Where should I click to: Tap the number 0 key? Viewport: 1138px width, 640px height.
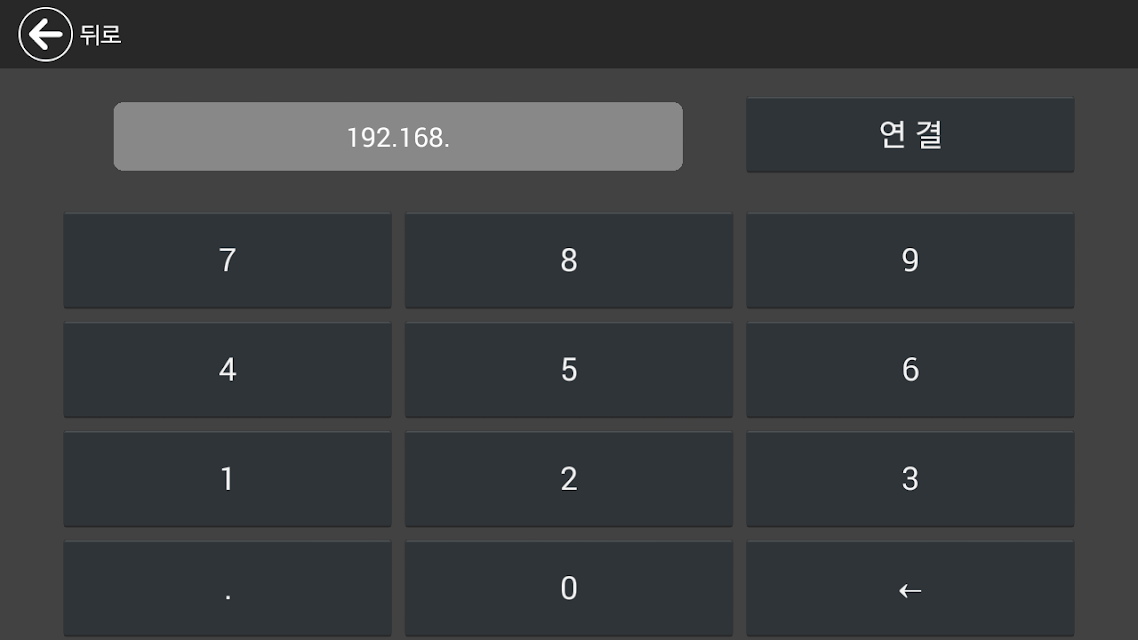point(569,588)
